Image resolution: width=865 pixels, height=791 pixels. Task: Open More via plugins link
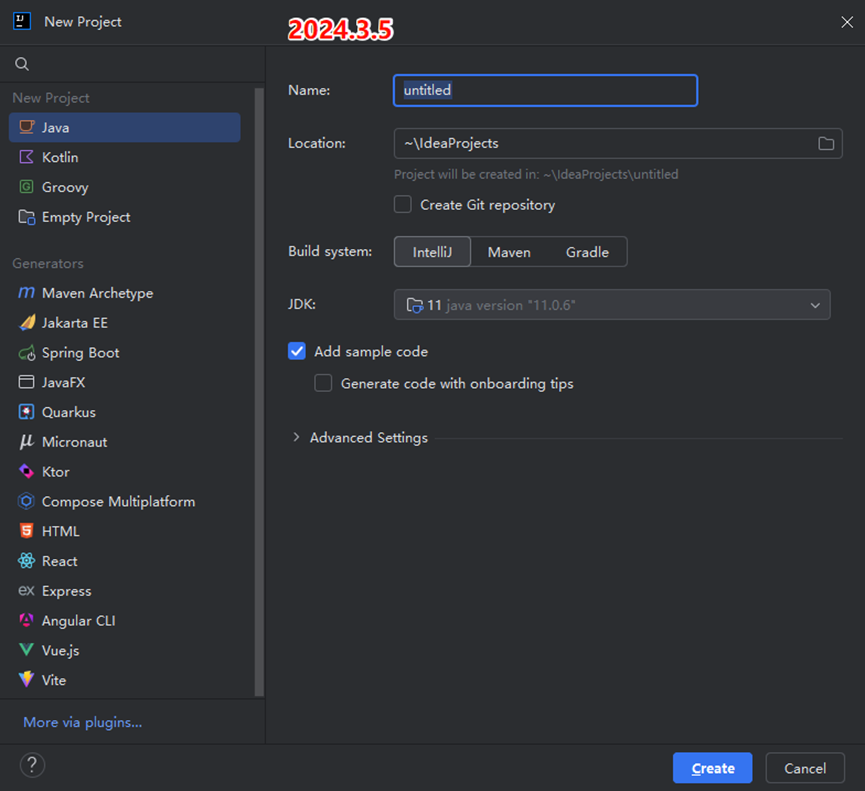[x=83, y=722]
